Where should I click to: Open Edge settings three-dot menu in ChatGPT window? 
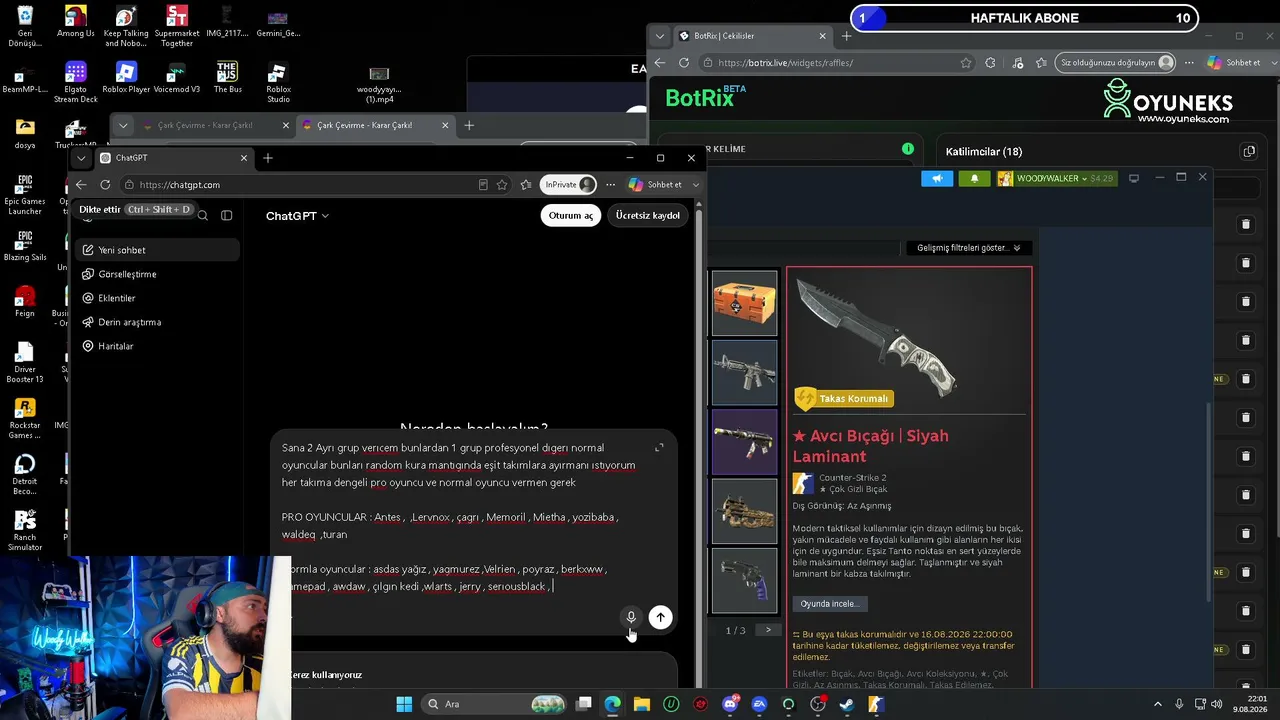[610, 185]
